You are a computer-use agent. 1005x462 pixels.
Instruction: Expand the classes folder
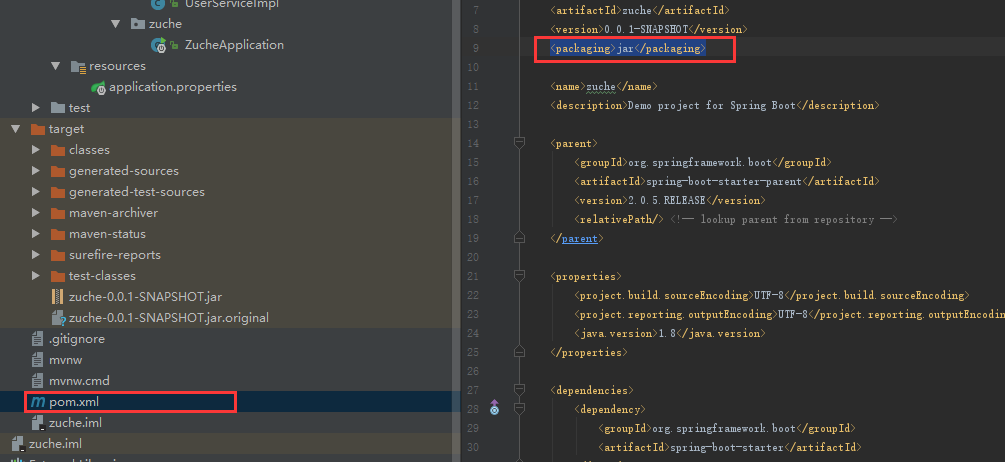pos(36,150)
